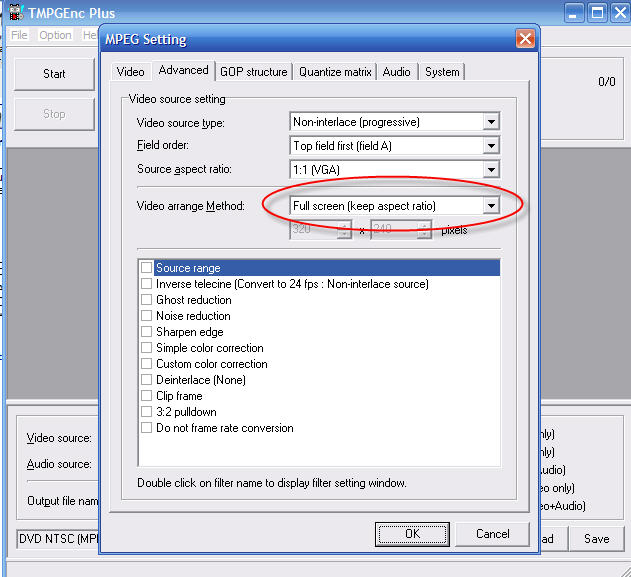The height and width of the screenshot is (577, 631).
Task: Open the Video source type dropdown
Action: 491,122
